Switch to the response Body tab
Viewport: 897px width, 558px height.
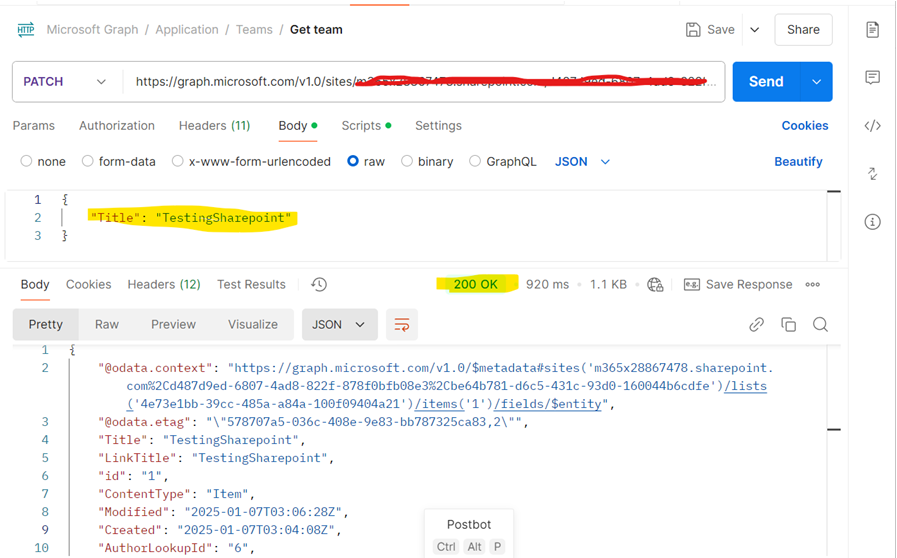coord(35,284)
